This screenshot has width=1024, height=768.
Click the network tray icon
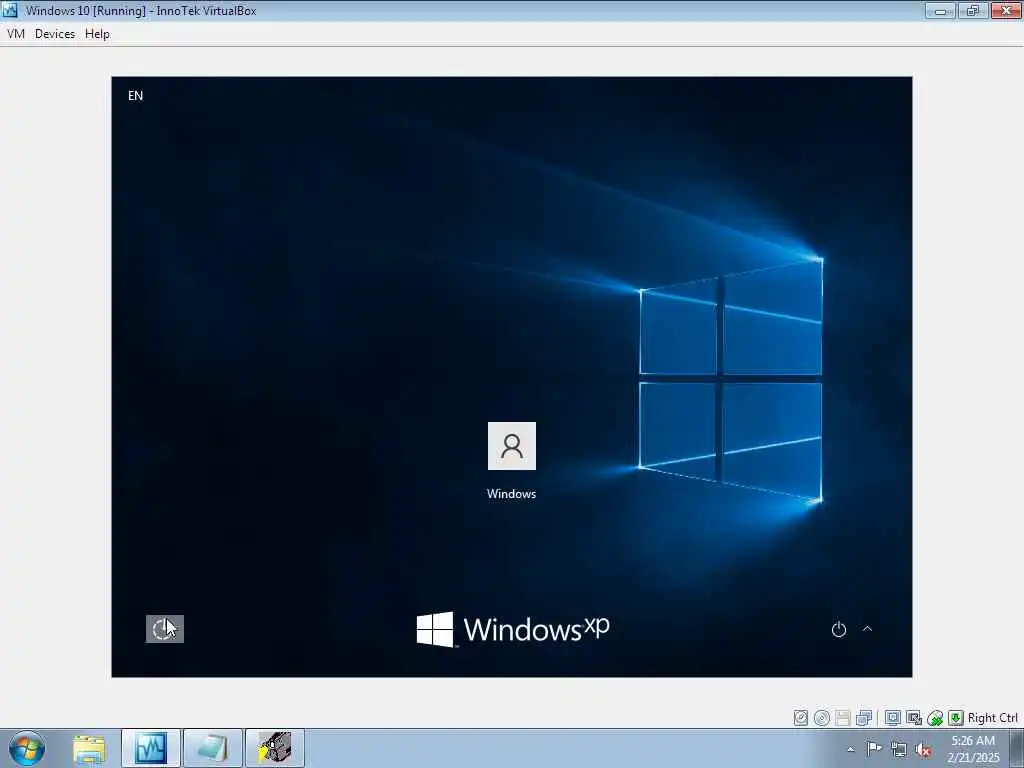click(x=899, y=749)
